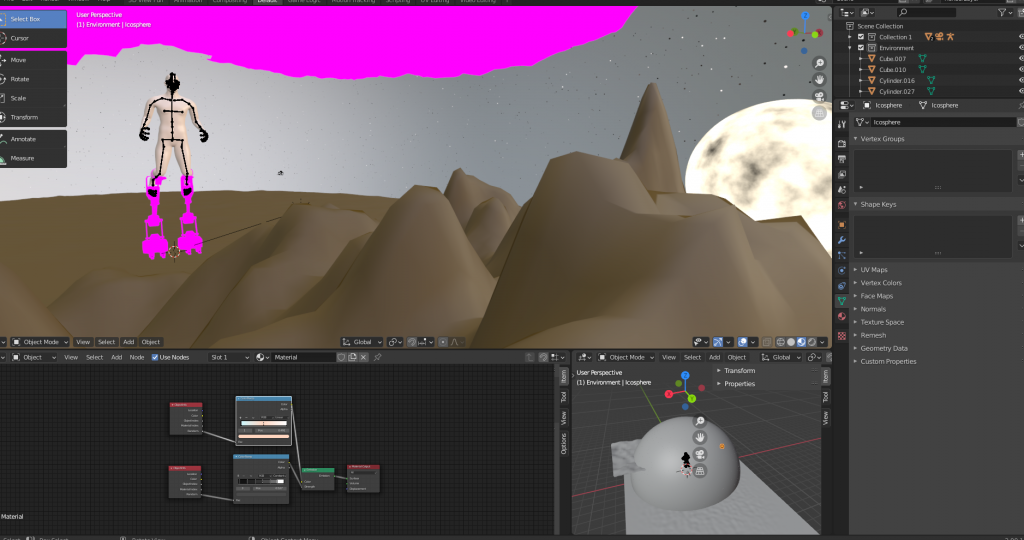This screenshot has height=540, width=1024.
Task: Toggle camera view in the main viewport
Action: pyautogui.click(x=819, y=96)
